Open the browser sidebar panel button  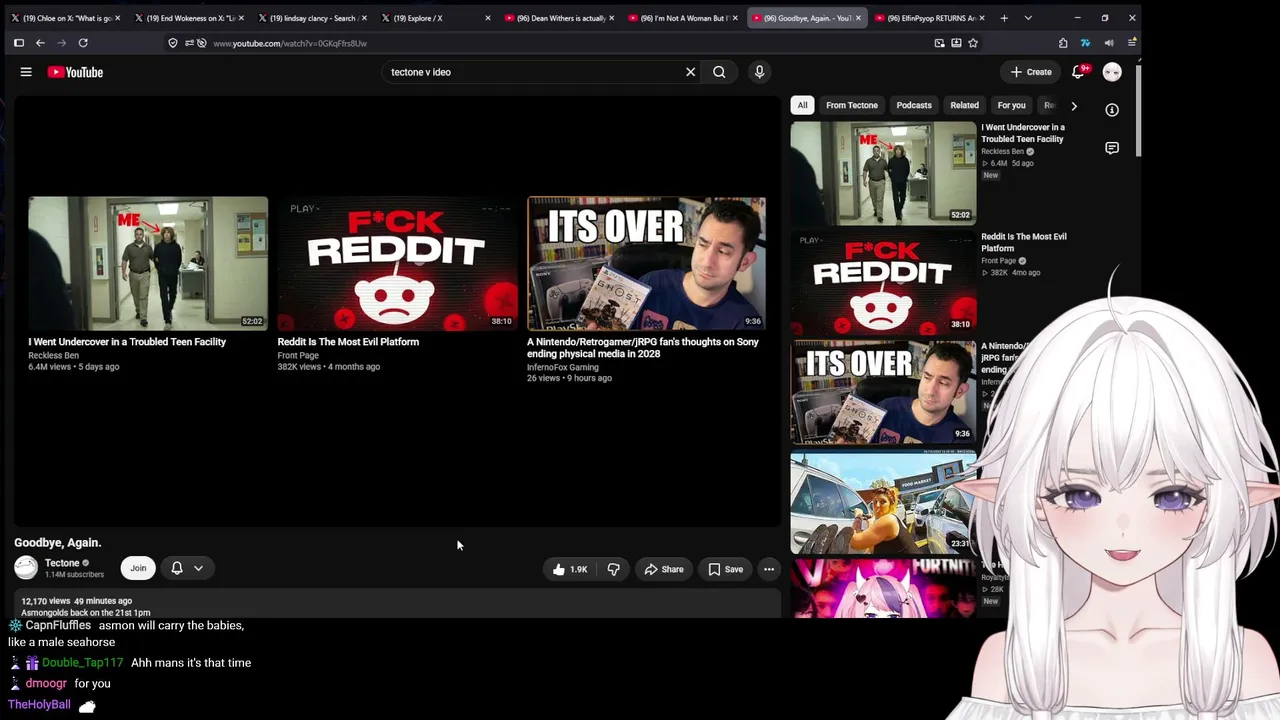tap(19, 43)
